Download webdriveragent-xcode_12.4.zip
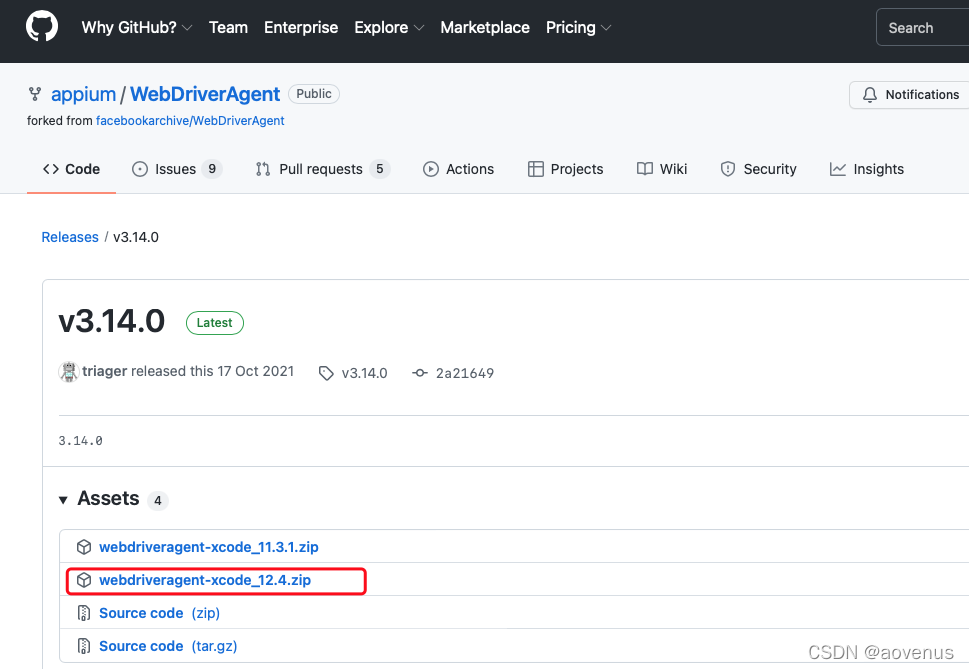The width and height of the screenshot is (969, 669). [205, 581]
